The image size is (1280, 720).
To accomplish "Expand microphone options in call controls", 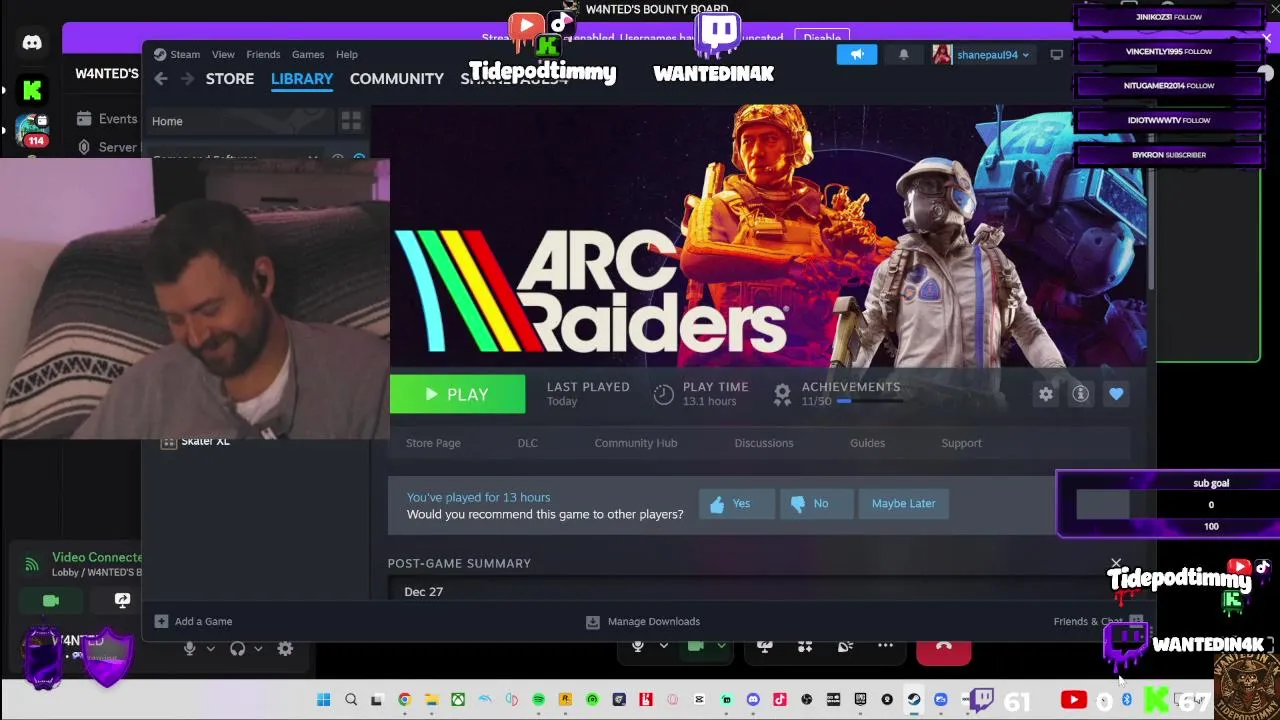I will tap(663, 646).
